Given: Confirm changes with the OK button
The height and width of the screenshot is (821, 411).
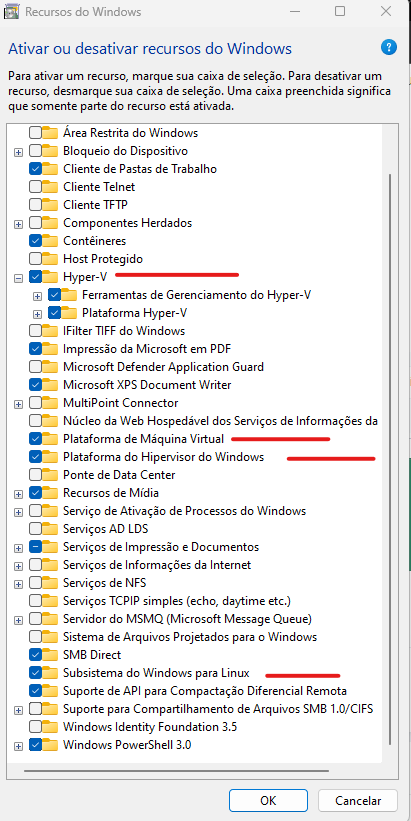Looking at the screenshot, I should pyautogui.click(x=268, y=801).
